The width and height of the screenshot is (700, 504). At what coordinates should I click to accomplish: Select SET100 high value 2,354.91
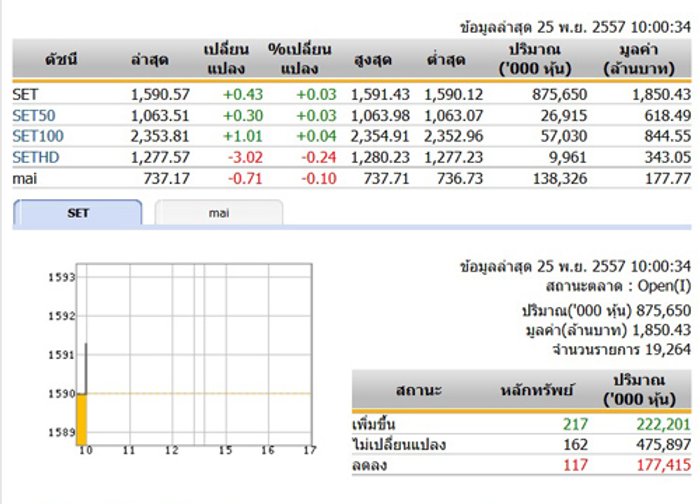click(380, 136)
